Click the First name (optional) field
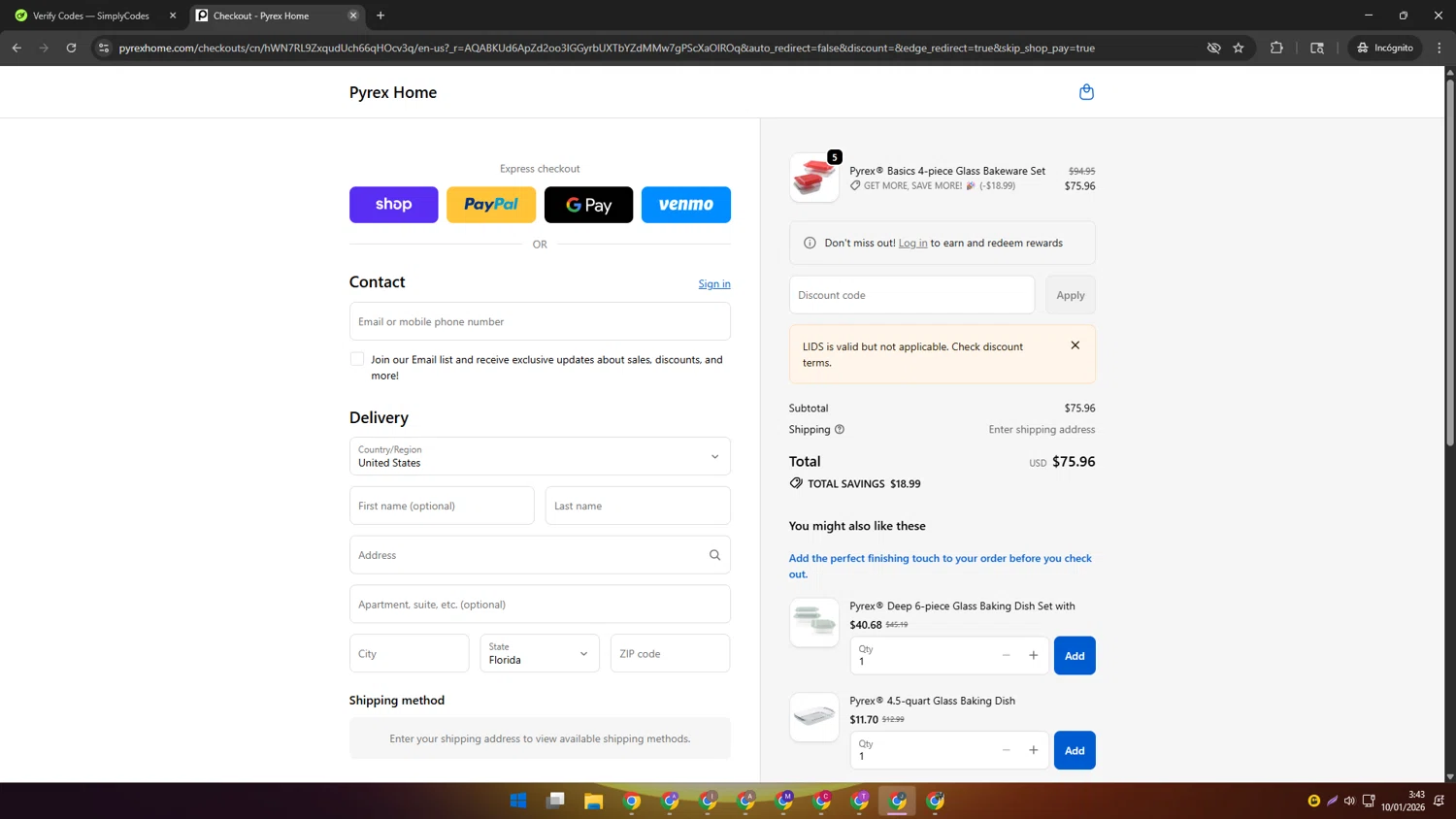This screenshot has height=819, width=1456. [x=442, y=506]
